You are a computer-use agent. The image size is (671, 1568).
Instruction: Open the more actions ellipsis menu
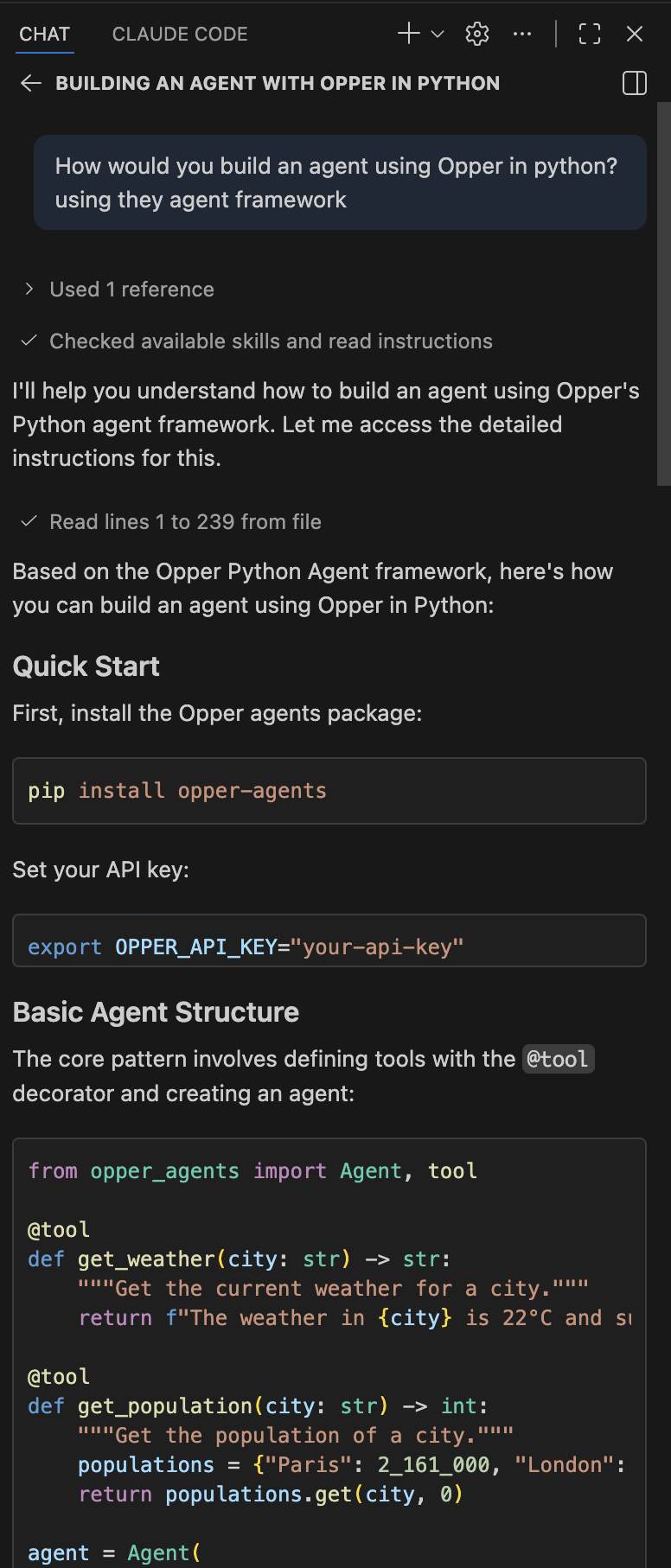click(522, 34)
